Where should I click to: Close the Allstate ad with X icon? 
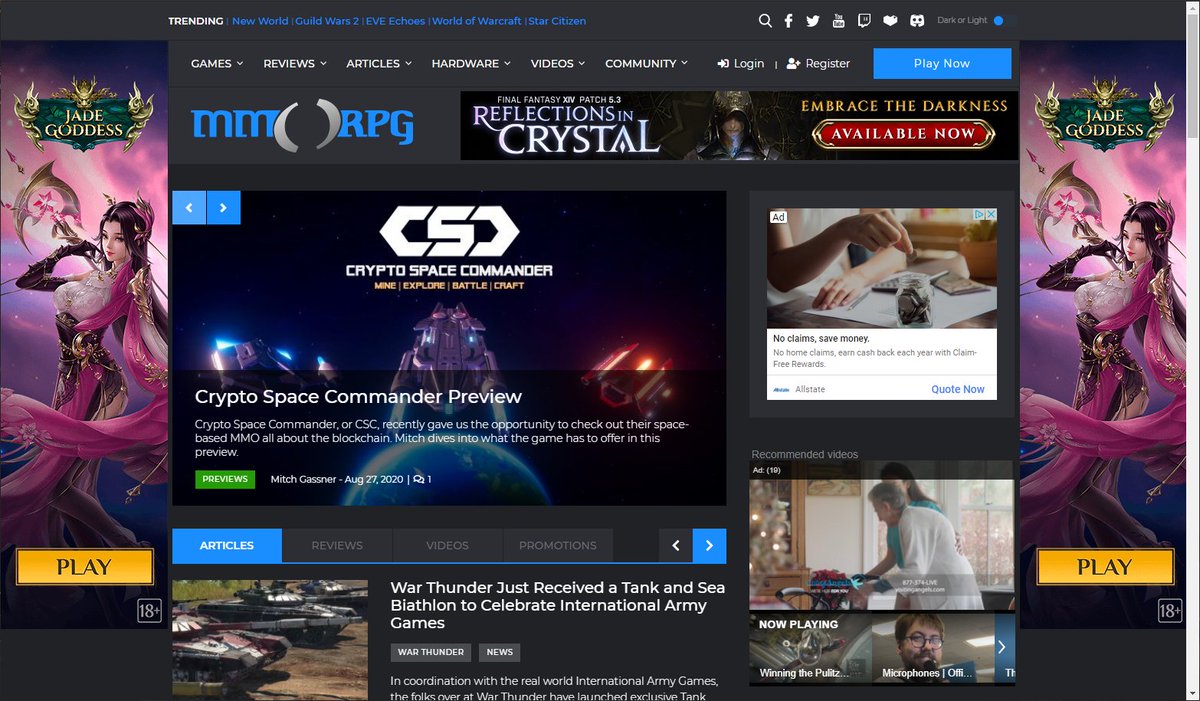click(x=990, y=215)
